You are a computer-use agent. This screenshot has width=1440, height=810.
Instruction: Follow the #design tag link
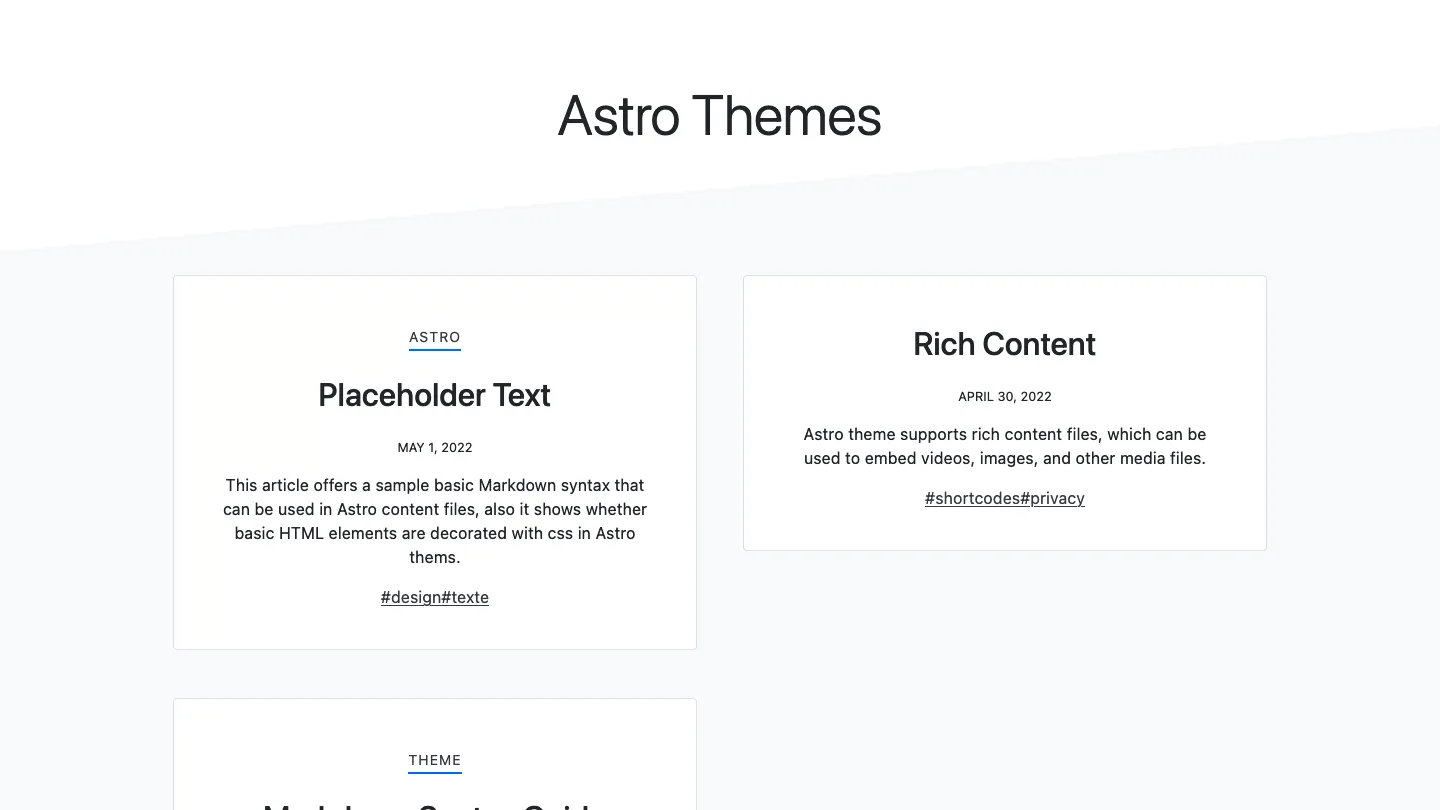[411, 597]
